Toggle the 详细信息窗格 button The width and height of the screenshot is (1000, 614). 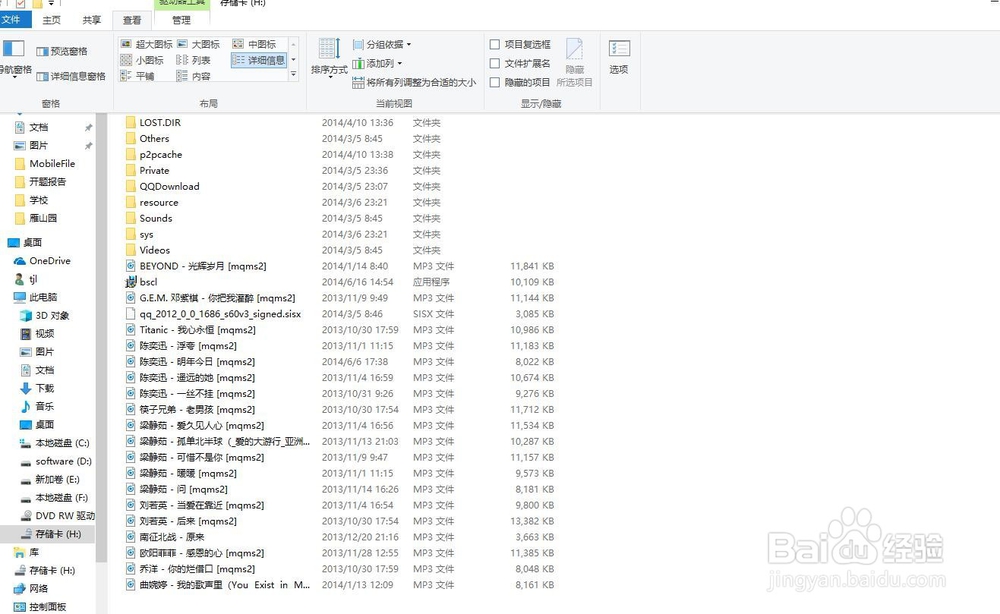71,77
